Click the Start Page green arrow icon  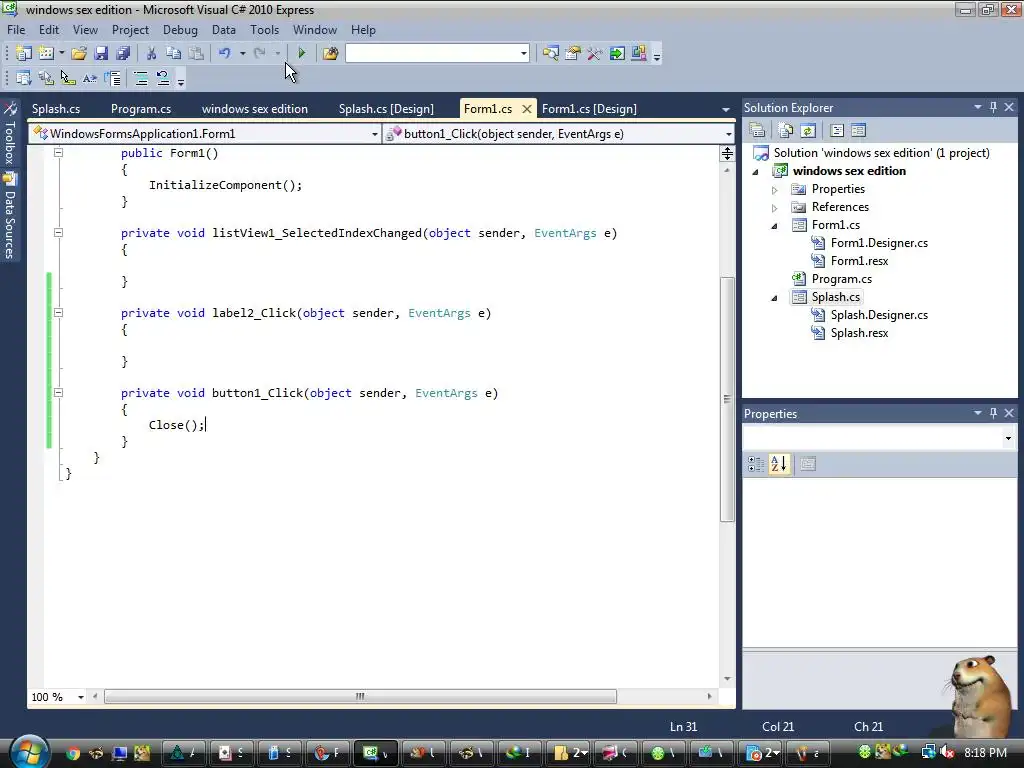click(x=616, y=53)
